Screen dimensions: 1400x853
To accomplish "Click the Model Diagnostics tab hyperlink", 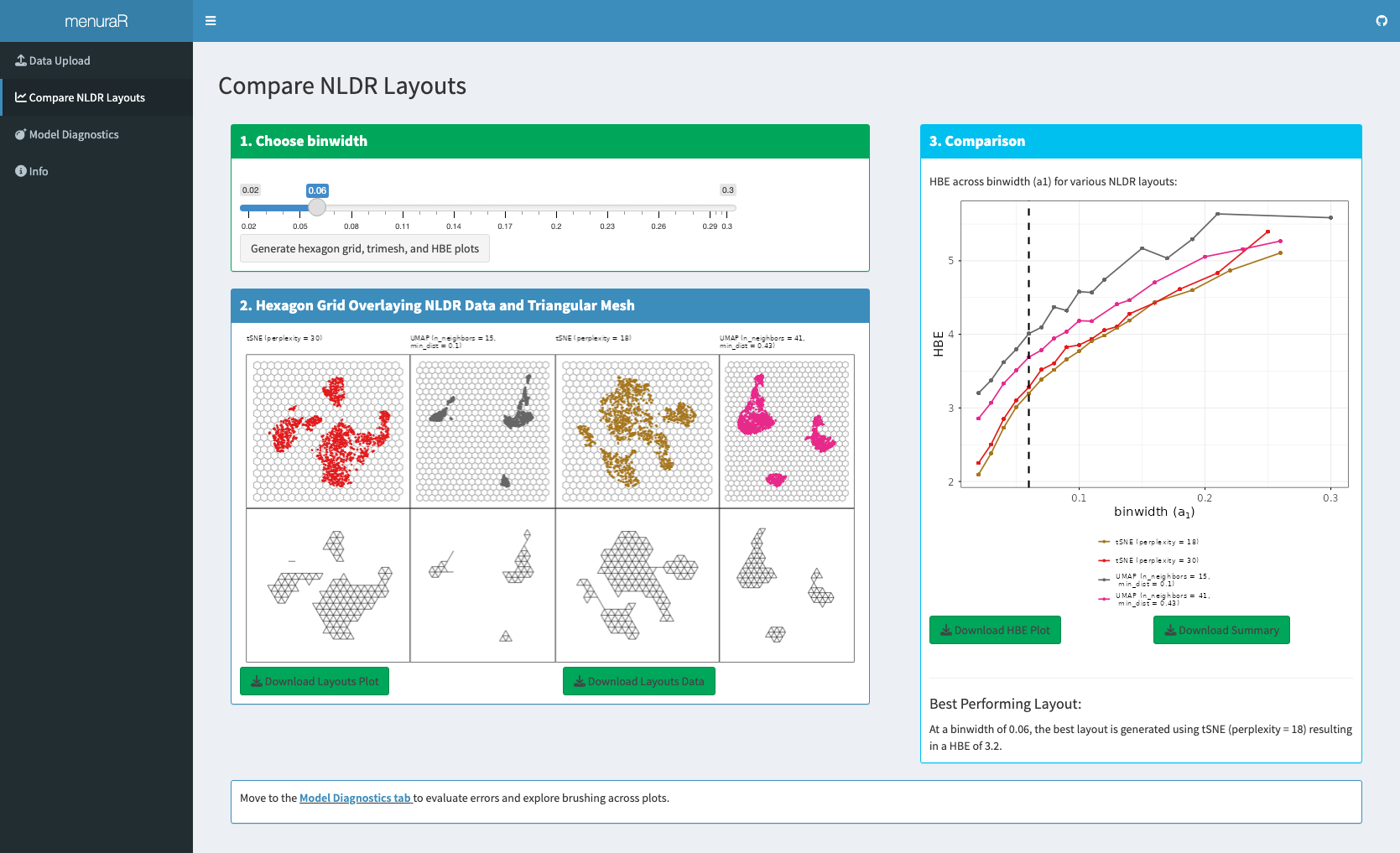I will coord(356,798).
